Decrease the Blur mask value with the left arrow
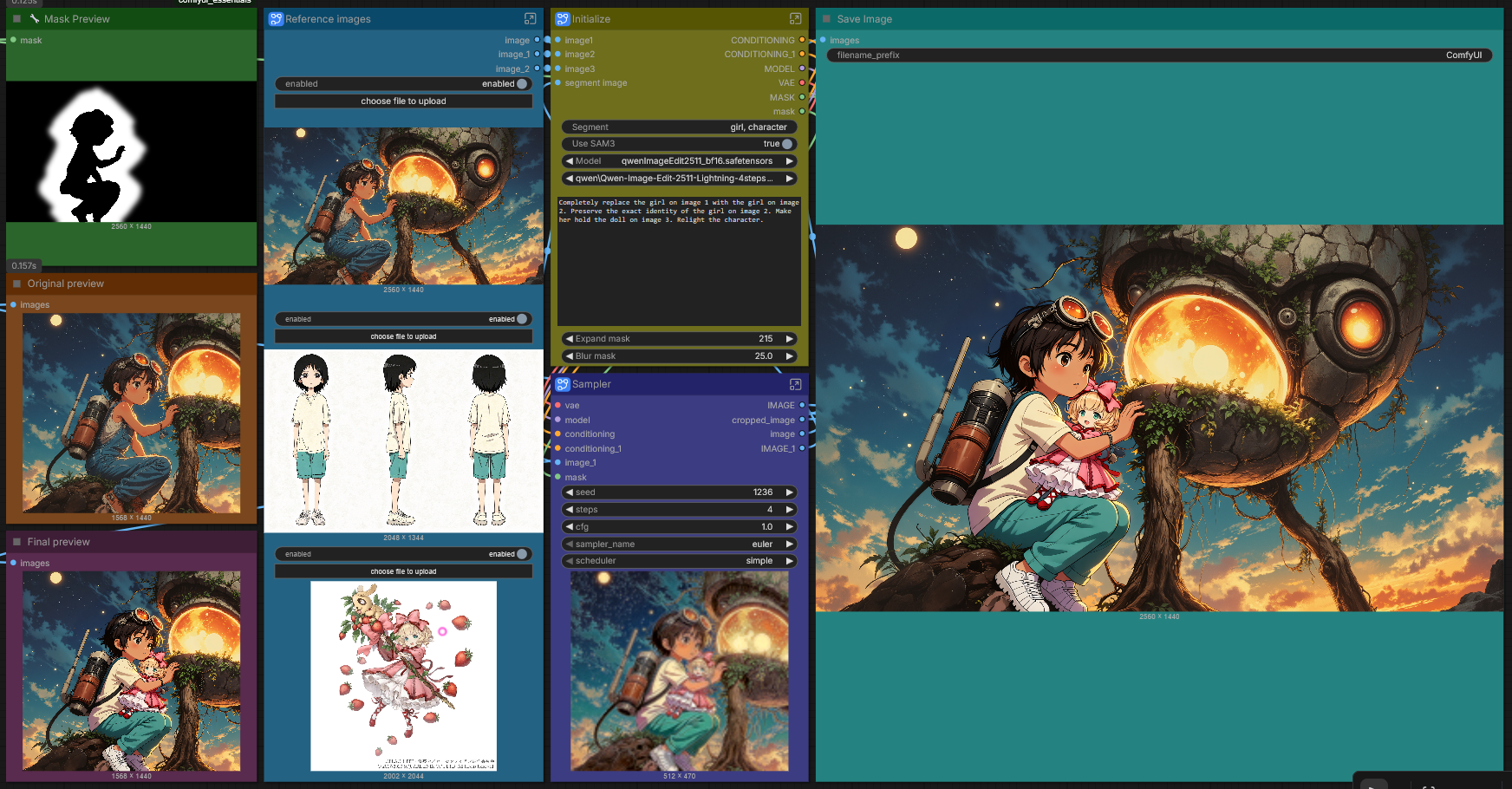The image size is (1512, 789). pos(569,356)
